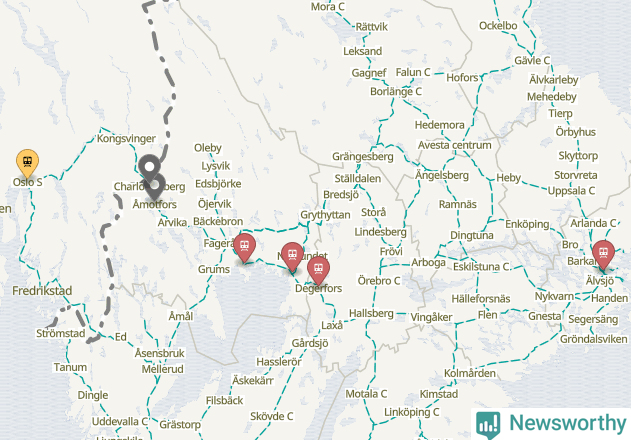Click the Gävle C station label
631x440 pixels.
532,60
